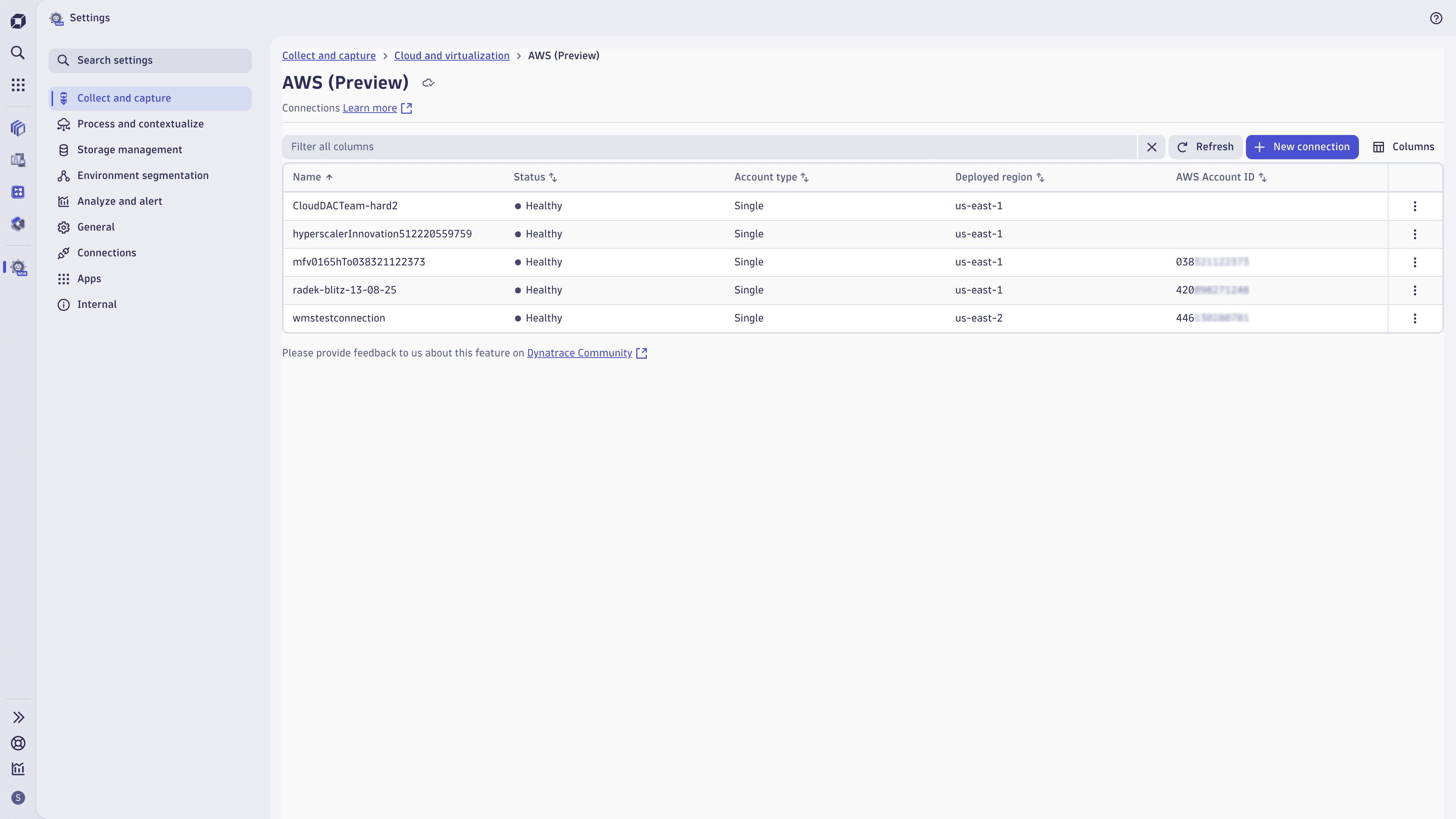Open the dock icon below the apps grid

(18, 128)
